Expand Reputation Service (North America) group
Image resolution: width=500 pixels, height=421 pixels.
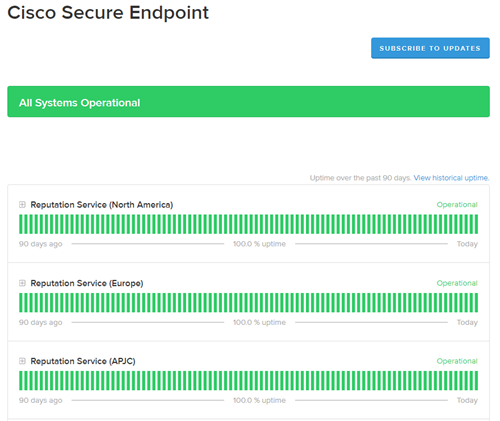(22, 204)
